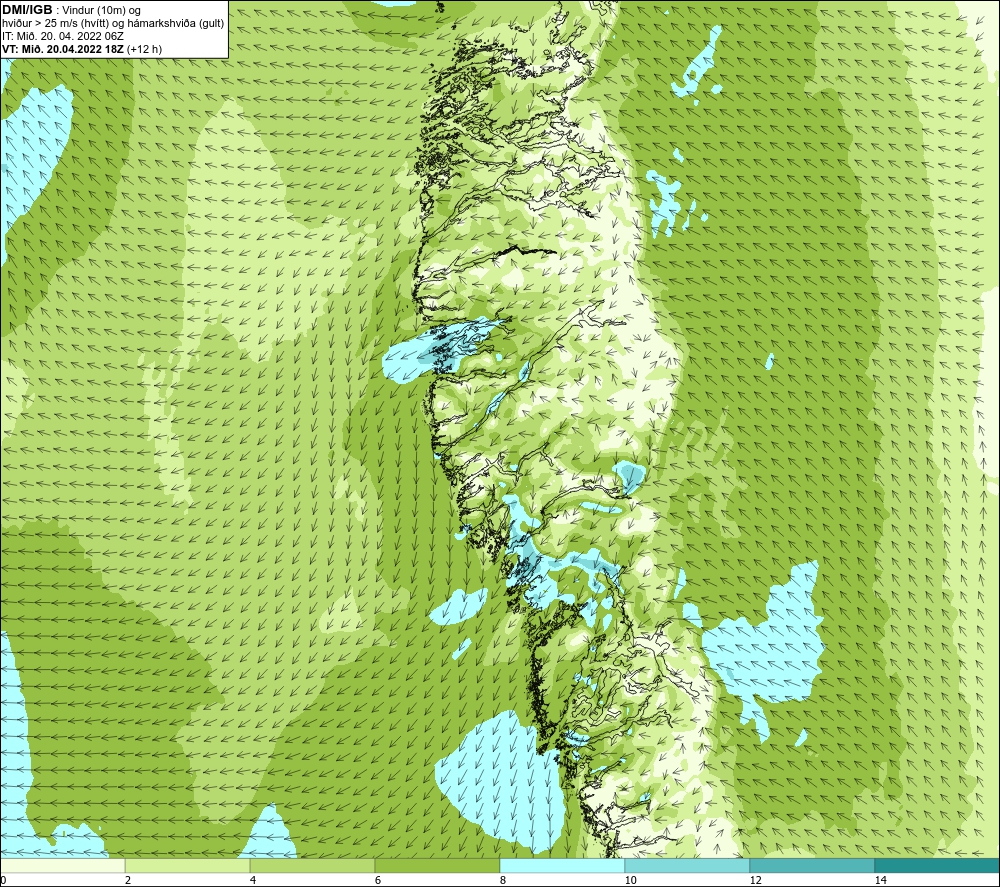This screenshot has height=887, width=1000.
Task: Click the '10' label on the wind scale
Action: click(x=631, y=880)
